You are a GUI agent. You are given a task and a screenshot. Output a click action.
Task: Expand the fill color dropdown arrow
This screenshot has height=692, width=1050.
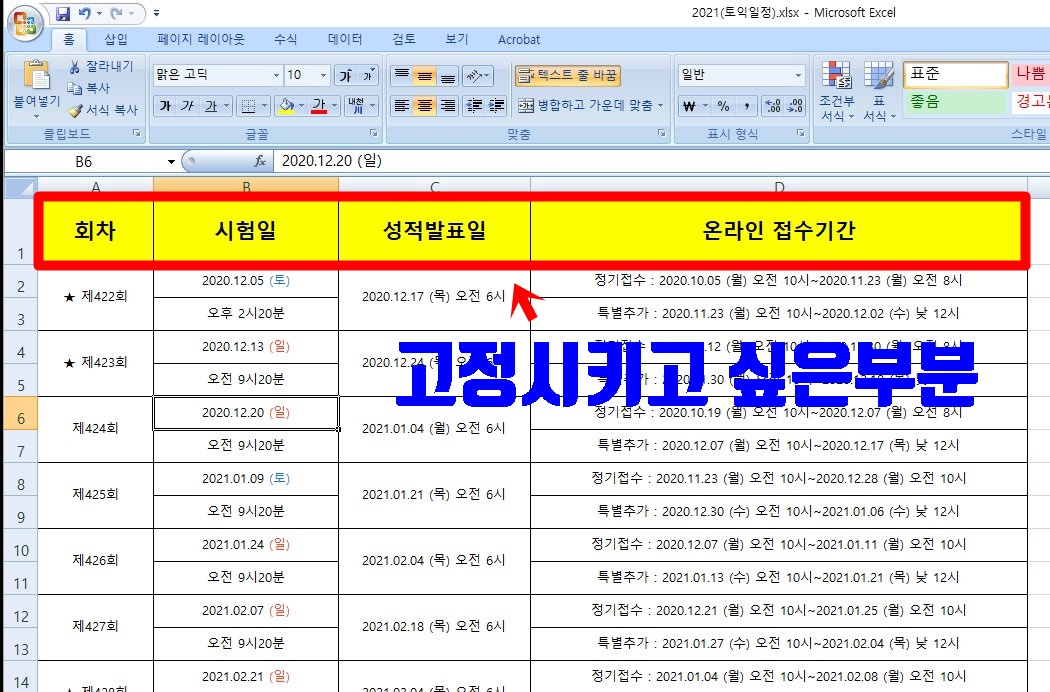click(301, 106)
